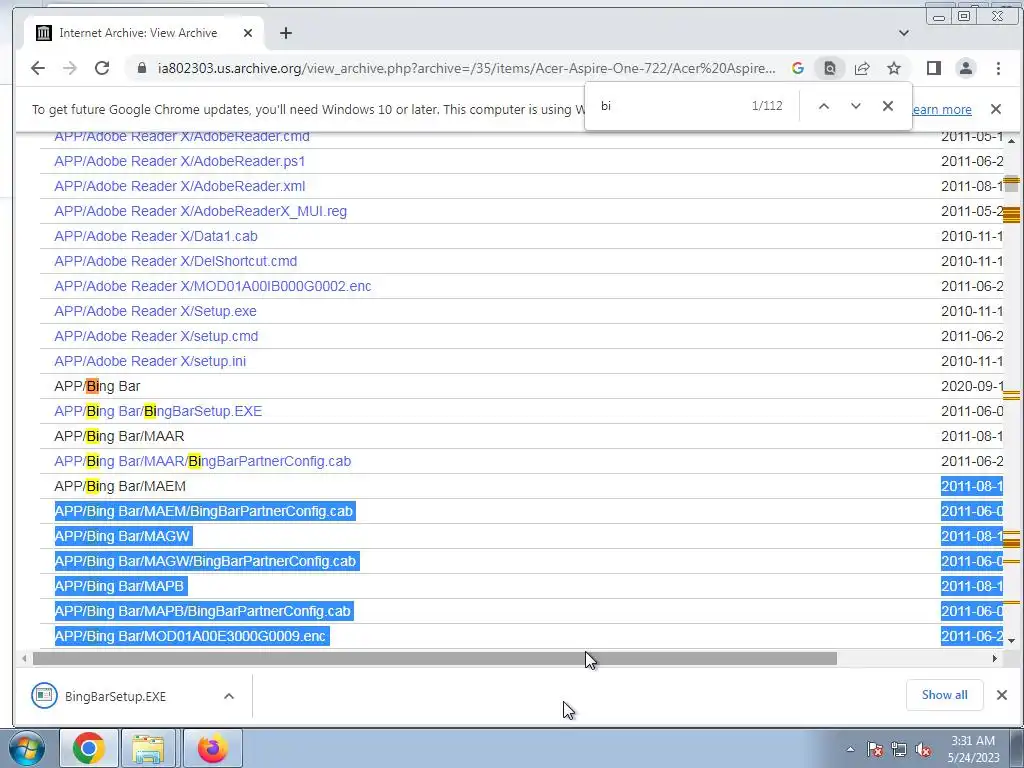Open Adobe Reader X/Data1.cab link
Screen dimensions: 1024x768
[x=155, y=236]
